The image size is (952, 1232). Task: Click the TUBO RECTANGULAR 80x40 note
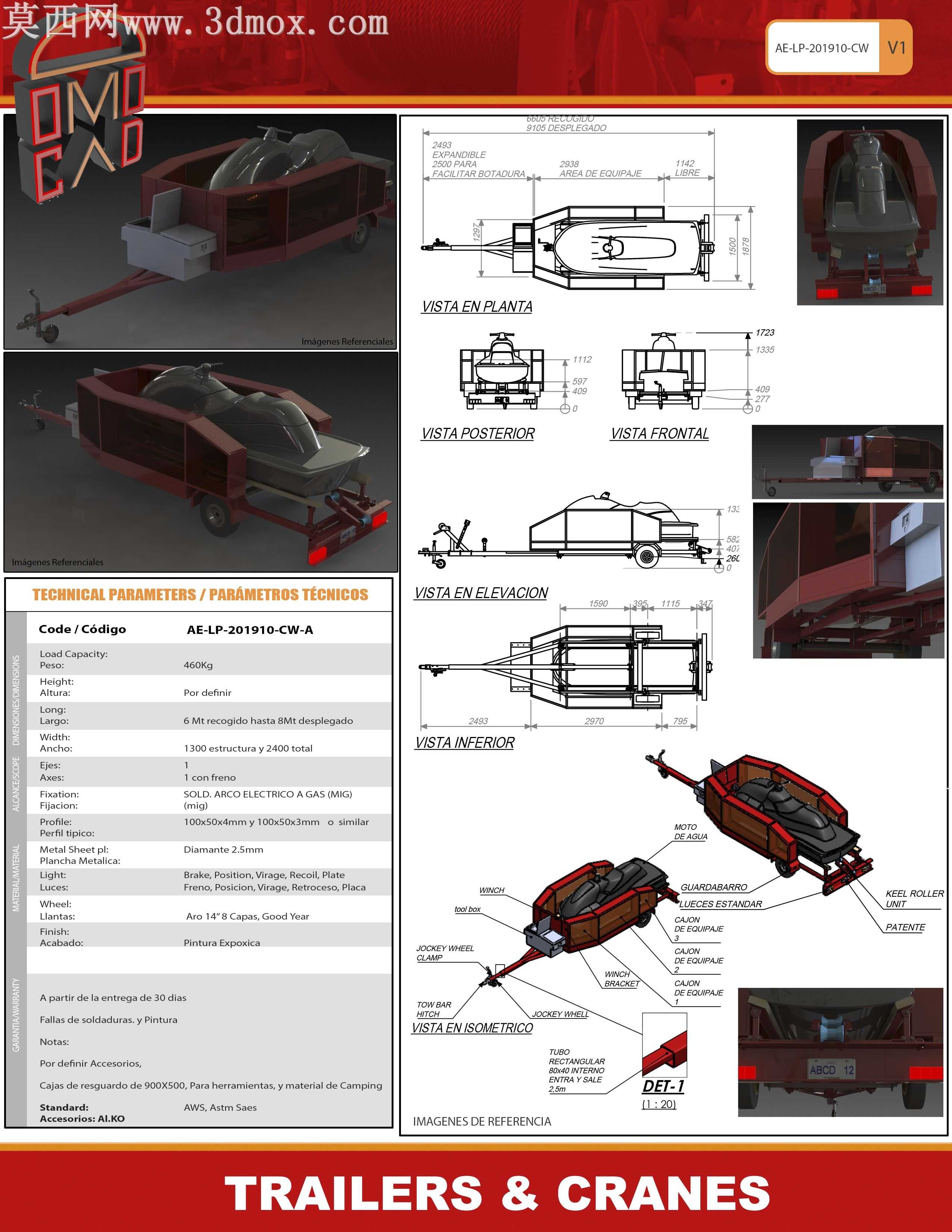(x=576, y=1071)
